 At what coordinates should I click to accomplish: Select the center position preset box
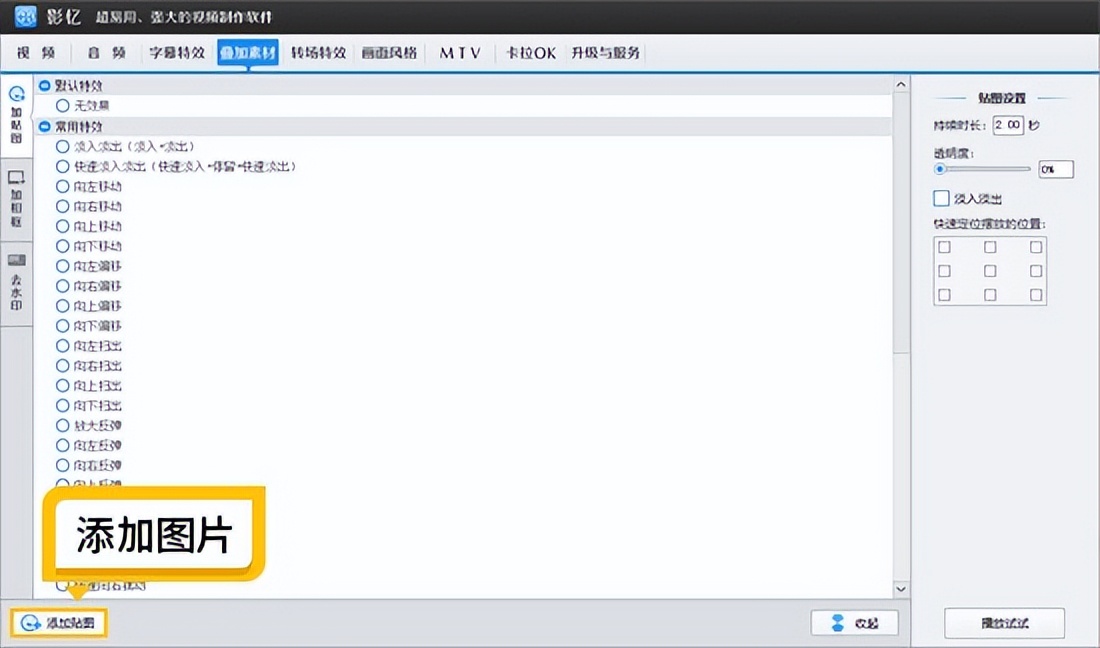click(990, 271)
